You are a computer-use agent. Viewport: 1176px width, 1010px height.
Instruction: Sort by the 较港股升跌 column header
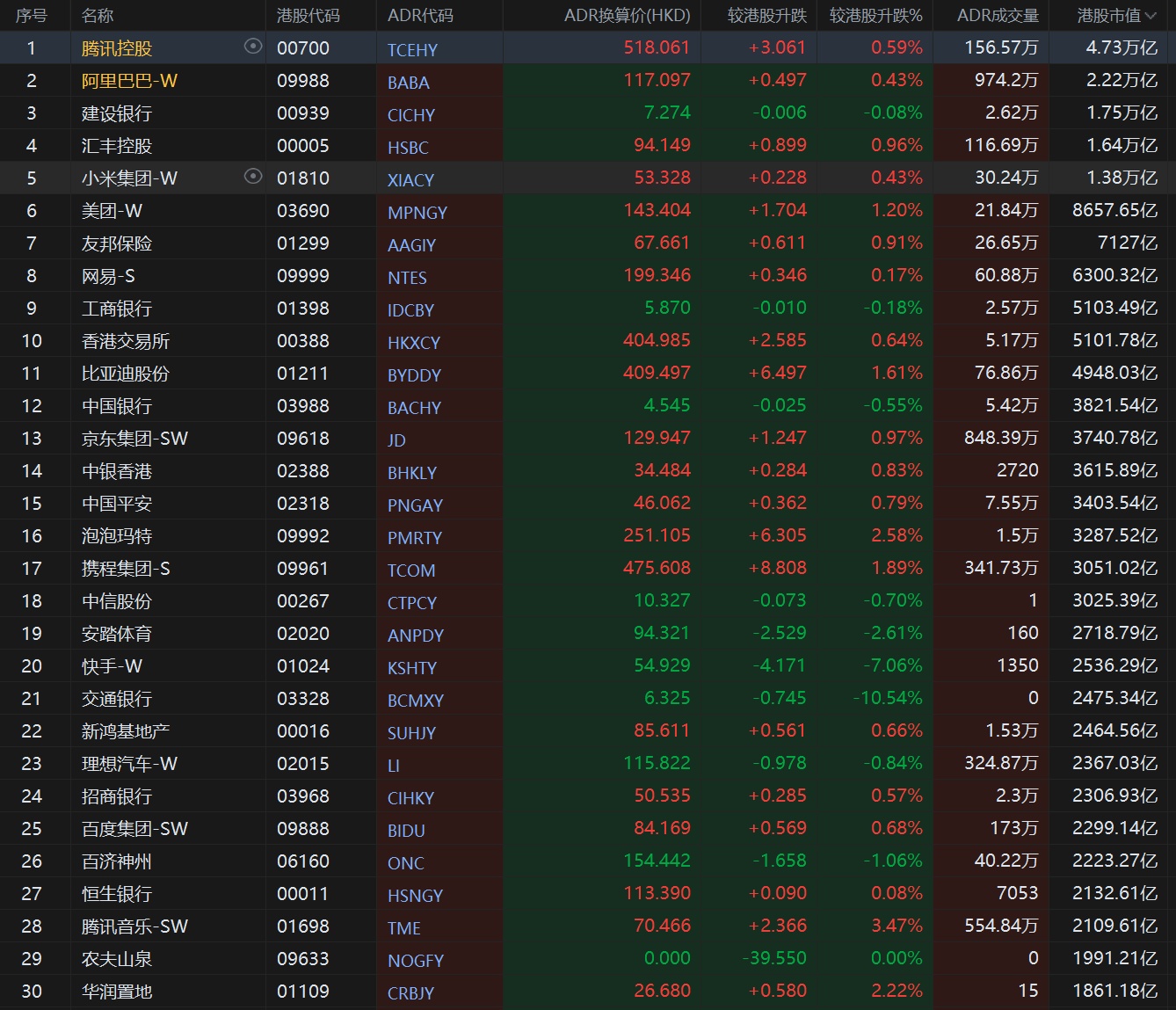(x=766, y=16)
